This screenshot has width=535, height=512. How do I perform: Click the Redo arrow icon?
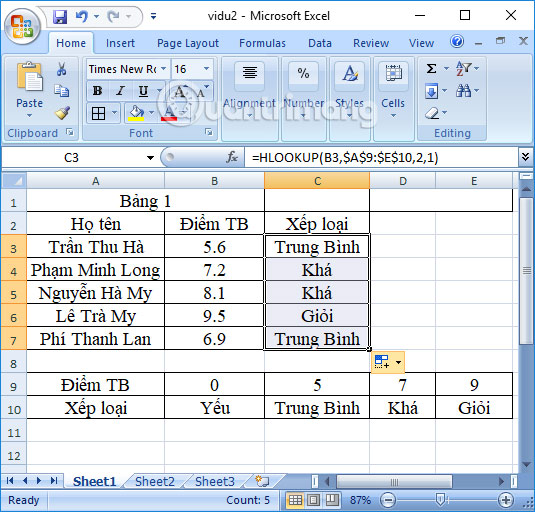point(113,16)
